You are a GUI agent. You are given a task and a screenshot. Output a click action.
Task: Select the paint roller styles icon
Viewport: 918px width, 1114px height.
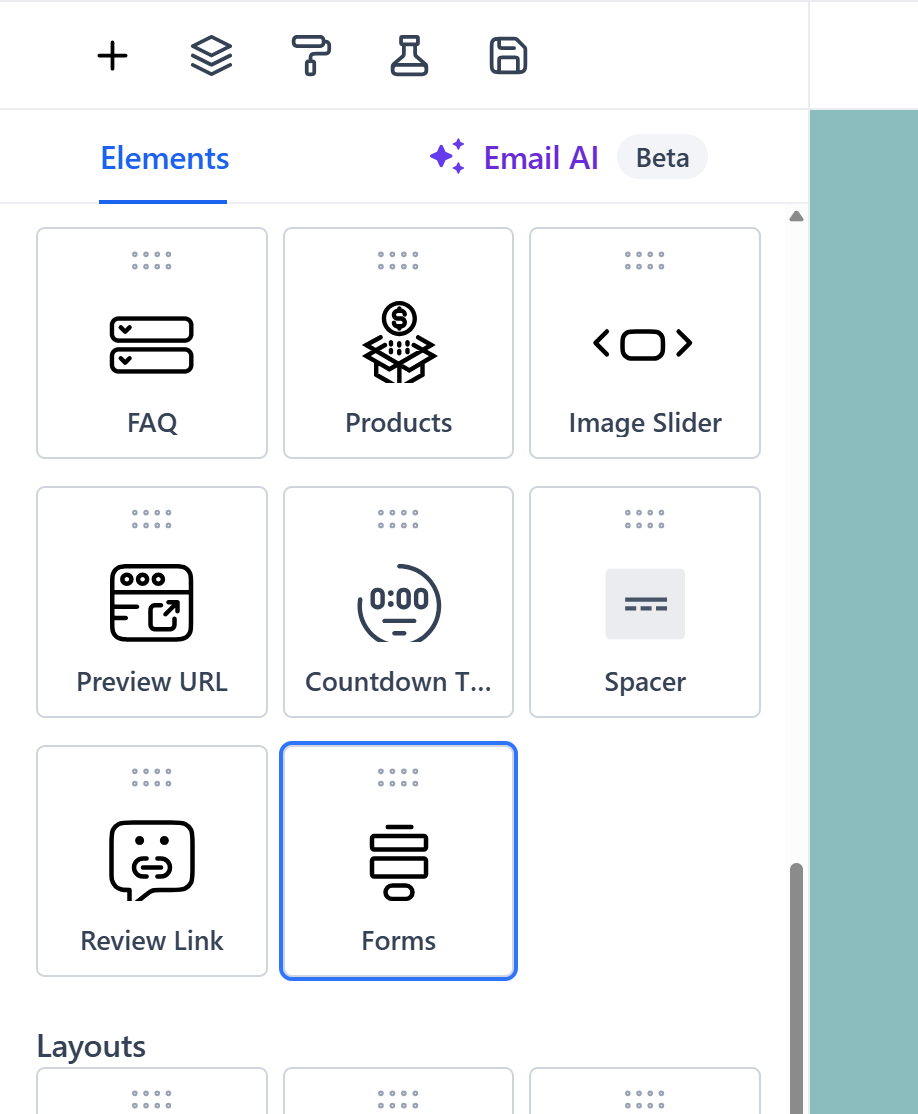pos(310,55)
